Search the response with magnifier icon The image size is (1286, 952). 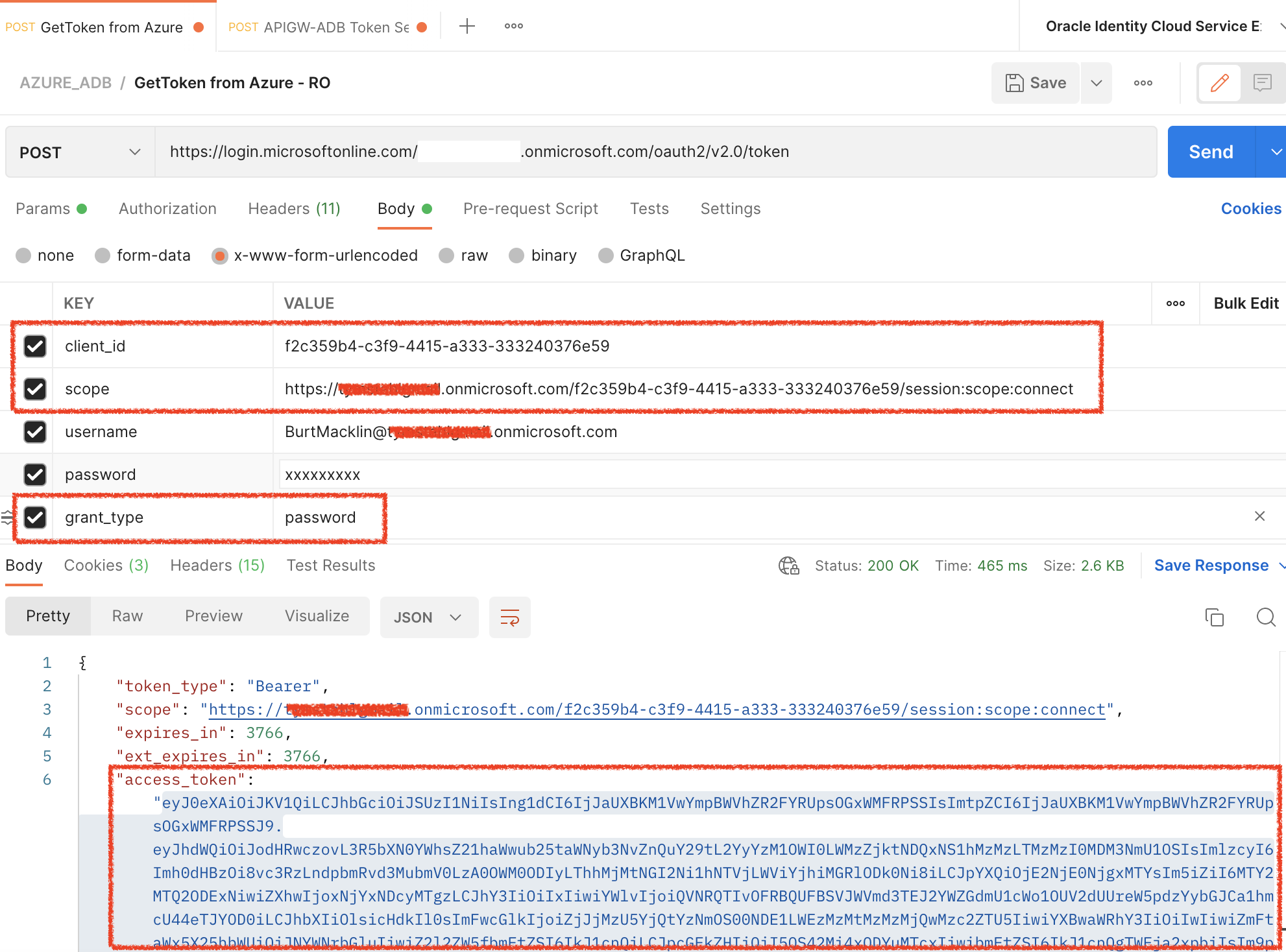click(1265, 617)
